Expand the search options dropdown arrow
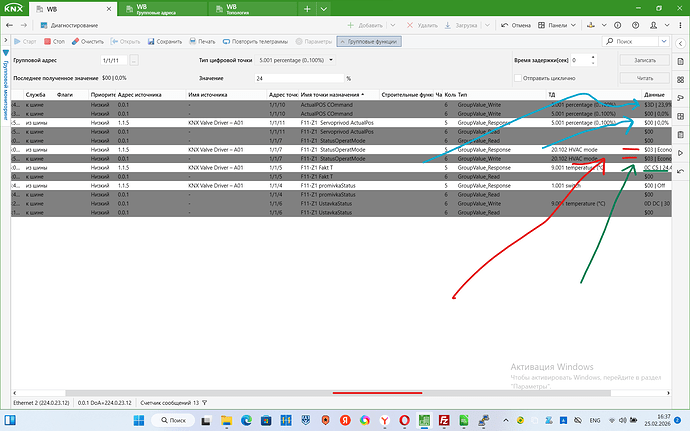The height and width of the screenshot is (431, 690). tap(664, 41)
